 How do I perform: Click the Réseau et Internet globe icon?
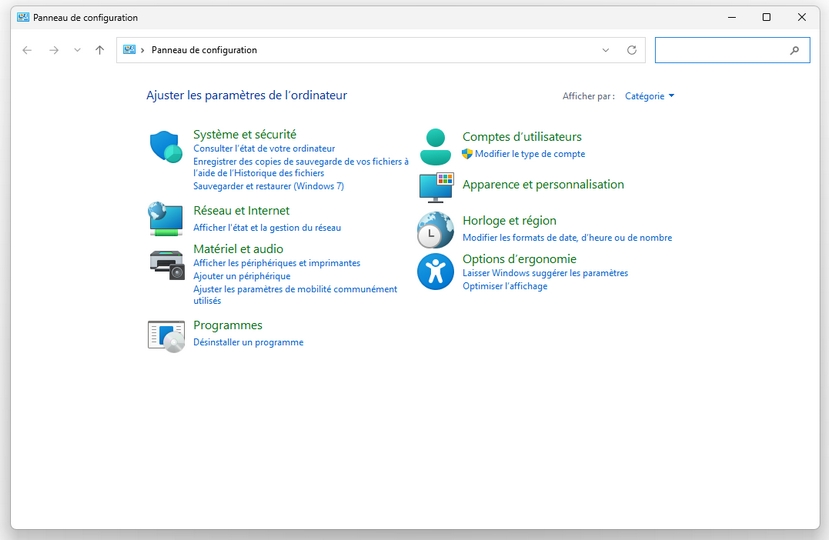(166, 218)
